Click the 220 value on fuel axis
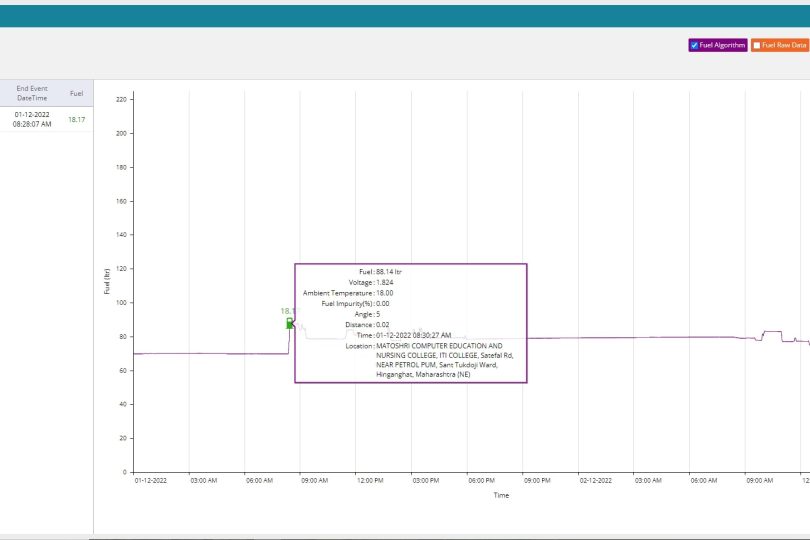The image size is (810, 540). click(121, 99)
